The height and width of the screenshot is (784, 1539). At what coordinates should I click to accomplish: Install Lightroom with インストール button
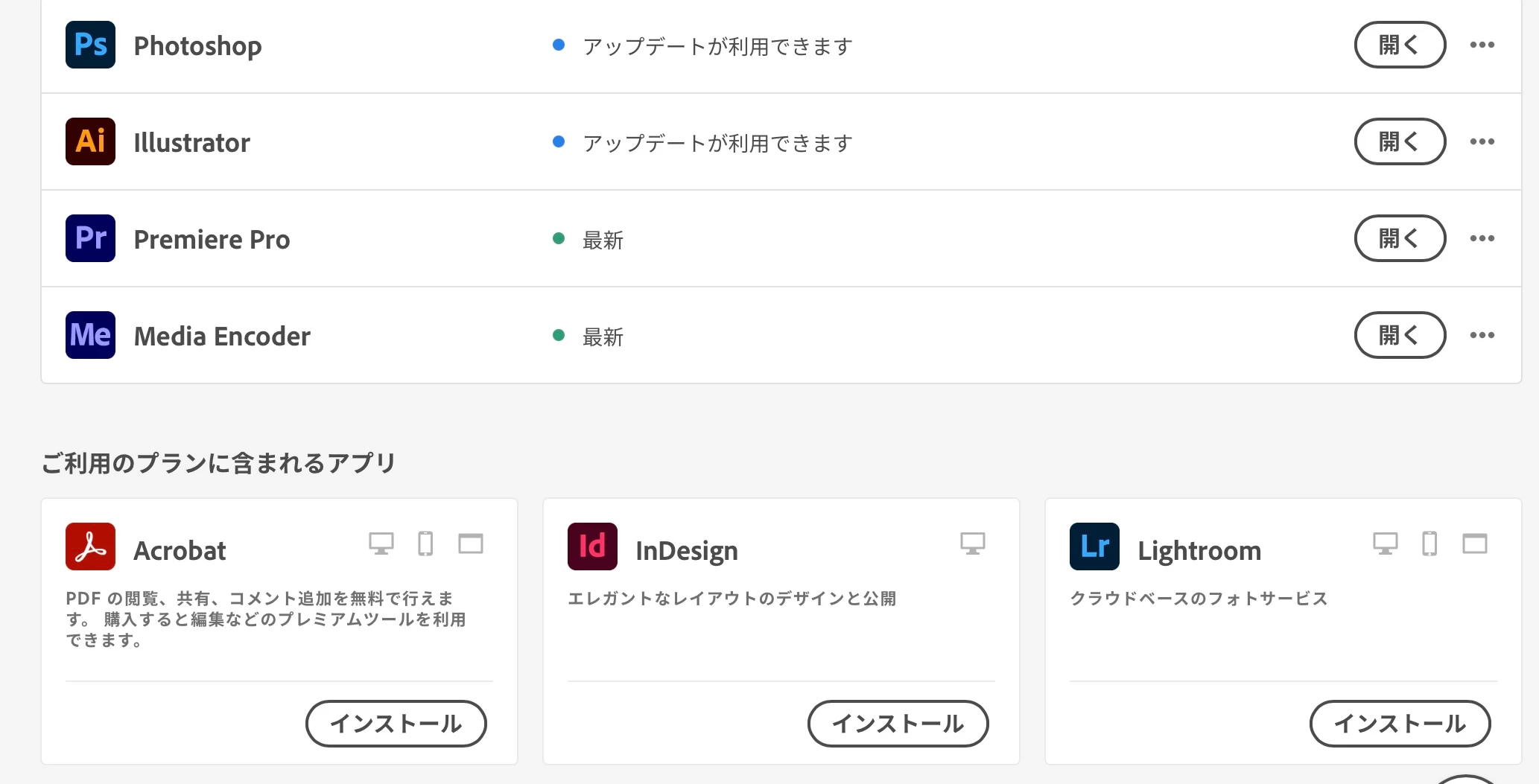coord(1400,723)
